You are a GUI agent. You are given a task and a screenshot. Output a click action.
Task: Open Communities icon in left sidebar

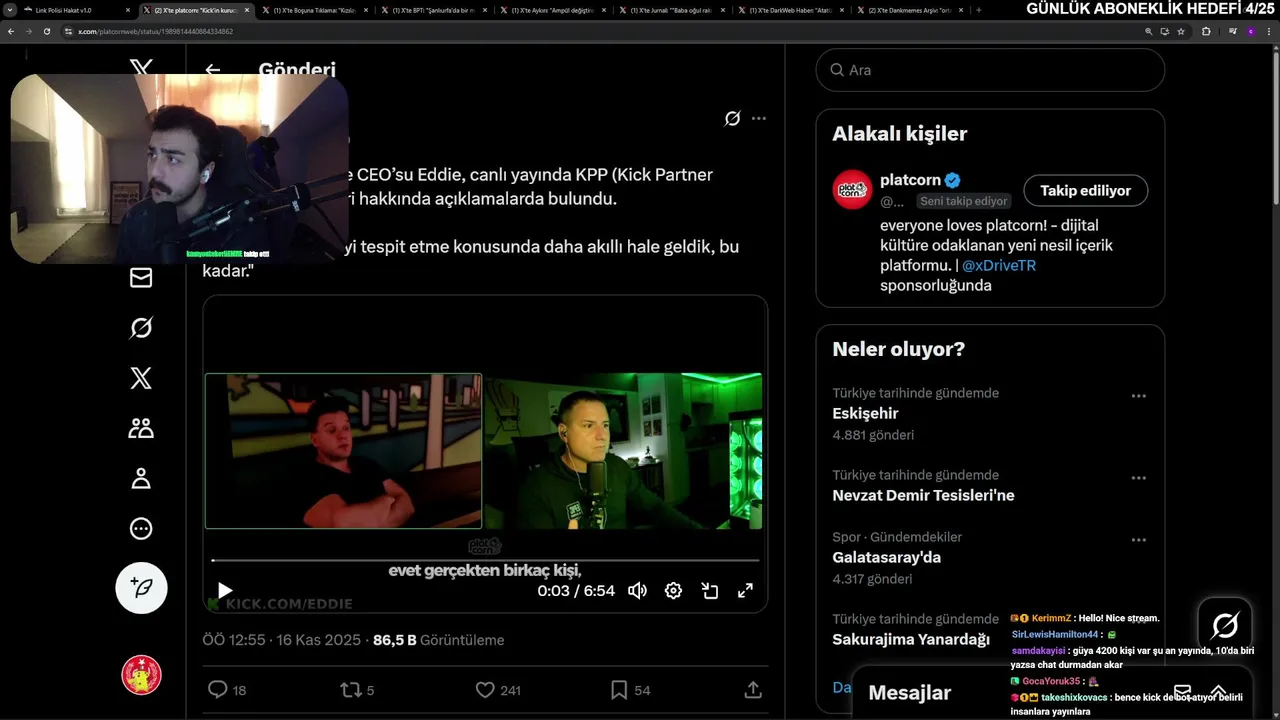[x=141, y=428]
